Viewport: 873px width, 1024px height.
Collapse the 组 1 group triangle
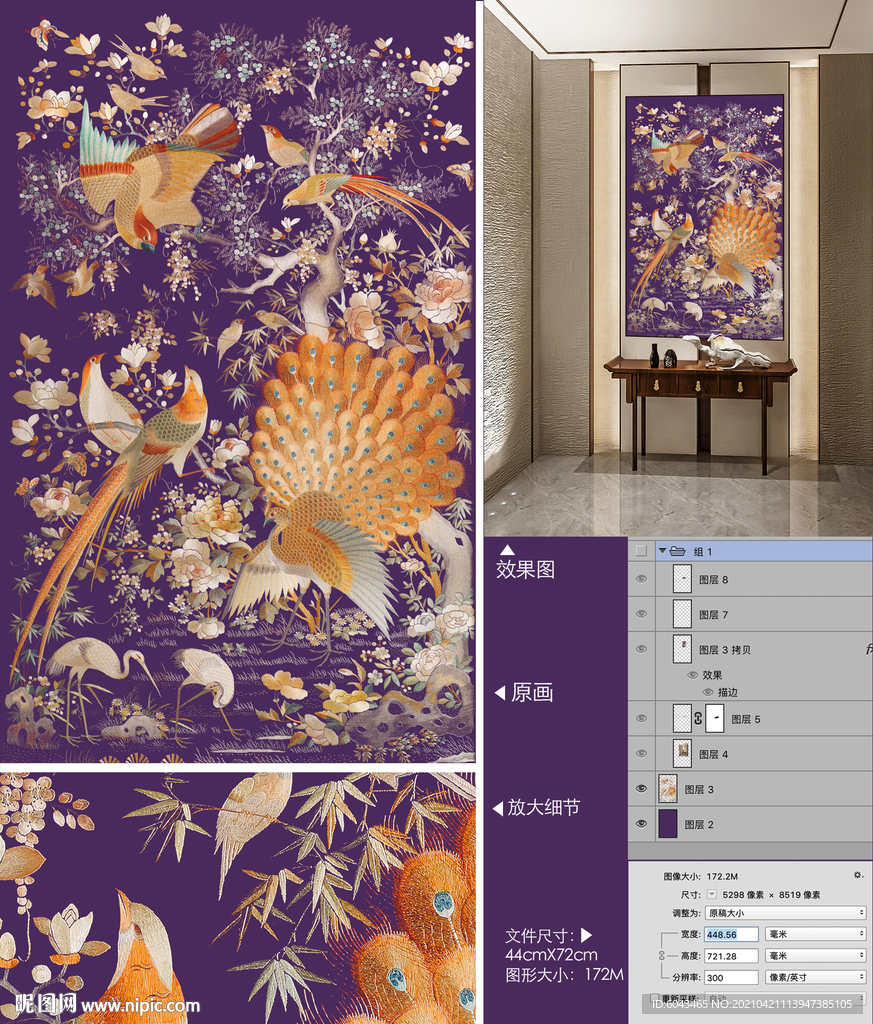[x=662, y=551]
